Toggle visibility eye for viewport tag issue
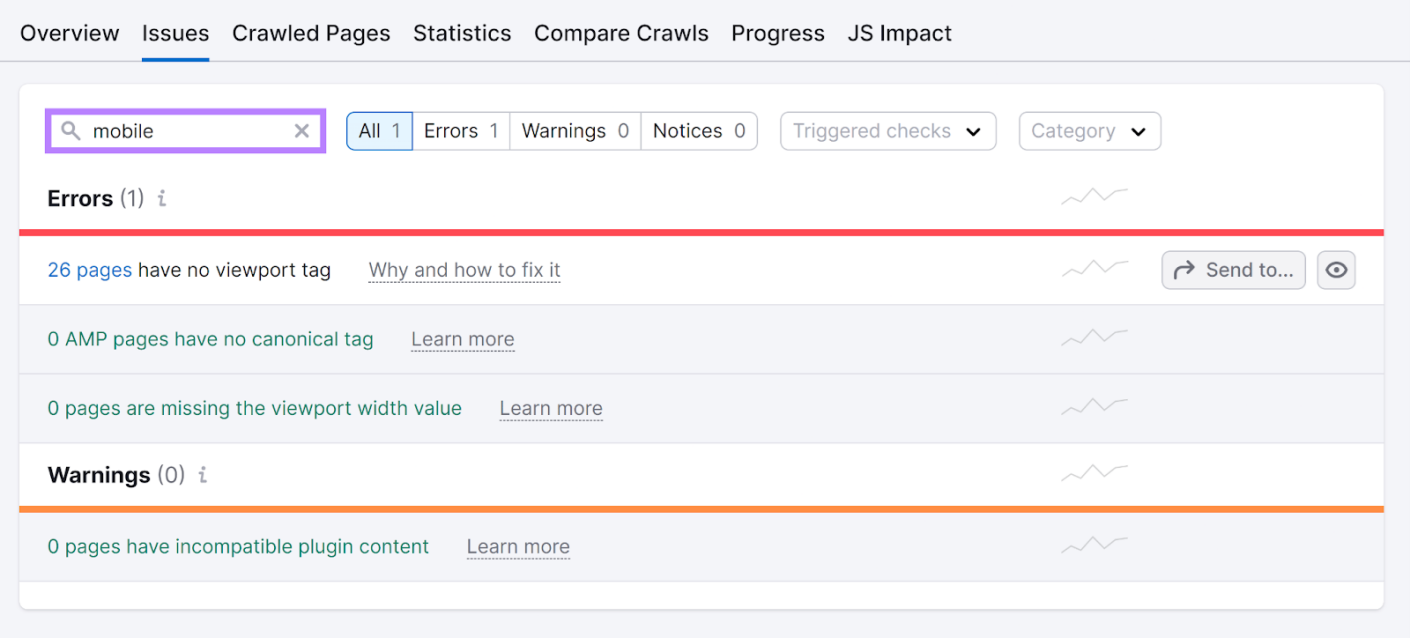The width and height of the screenshot is (1410, 638). tap(1336, 270)
